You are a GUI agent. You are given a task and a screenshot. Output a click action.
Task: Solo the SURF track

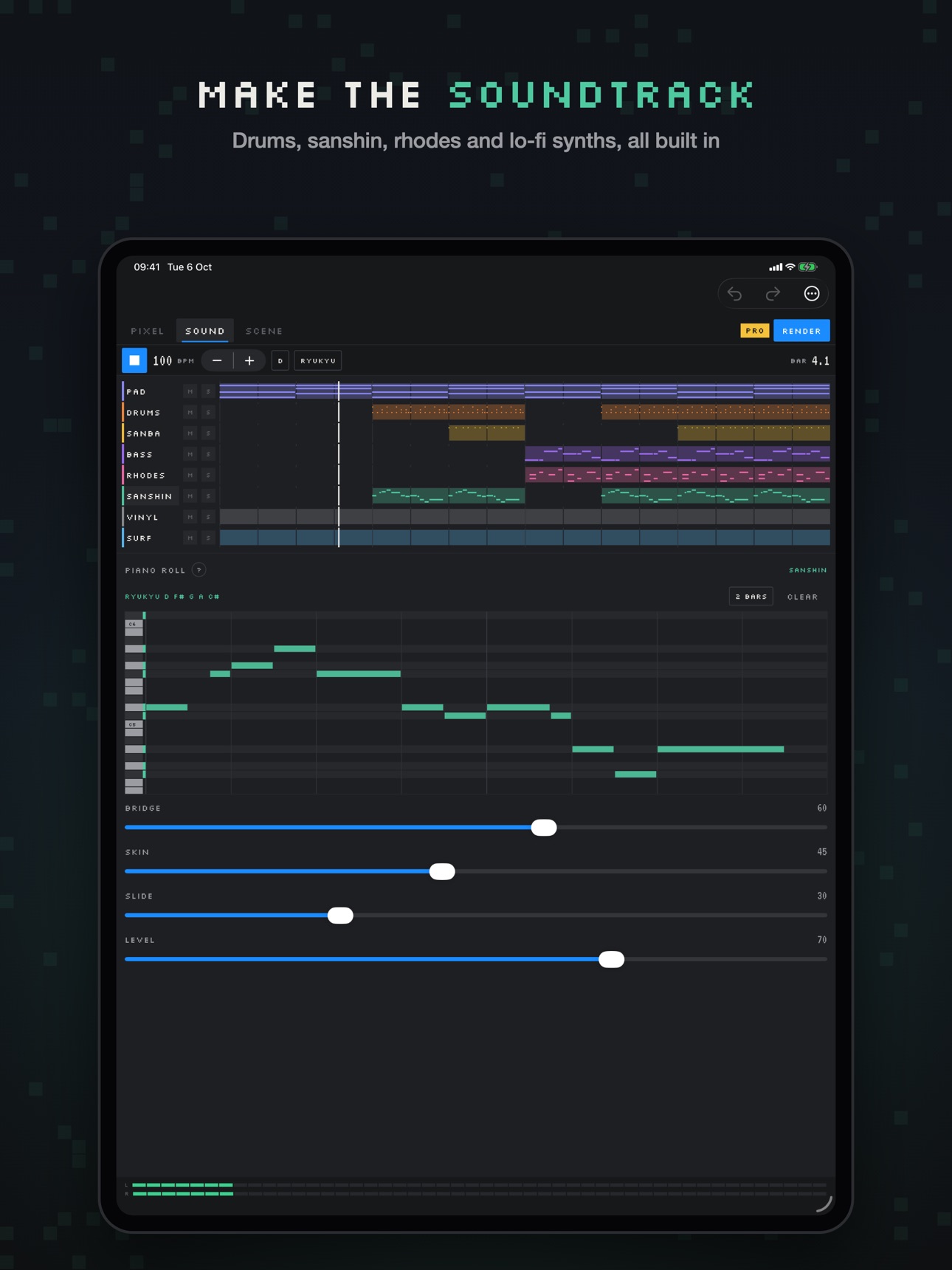pos(208,538)
